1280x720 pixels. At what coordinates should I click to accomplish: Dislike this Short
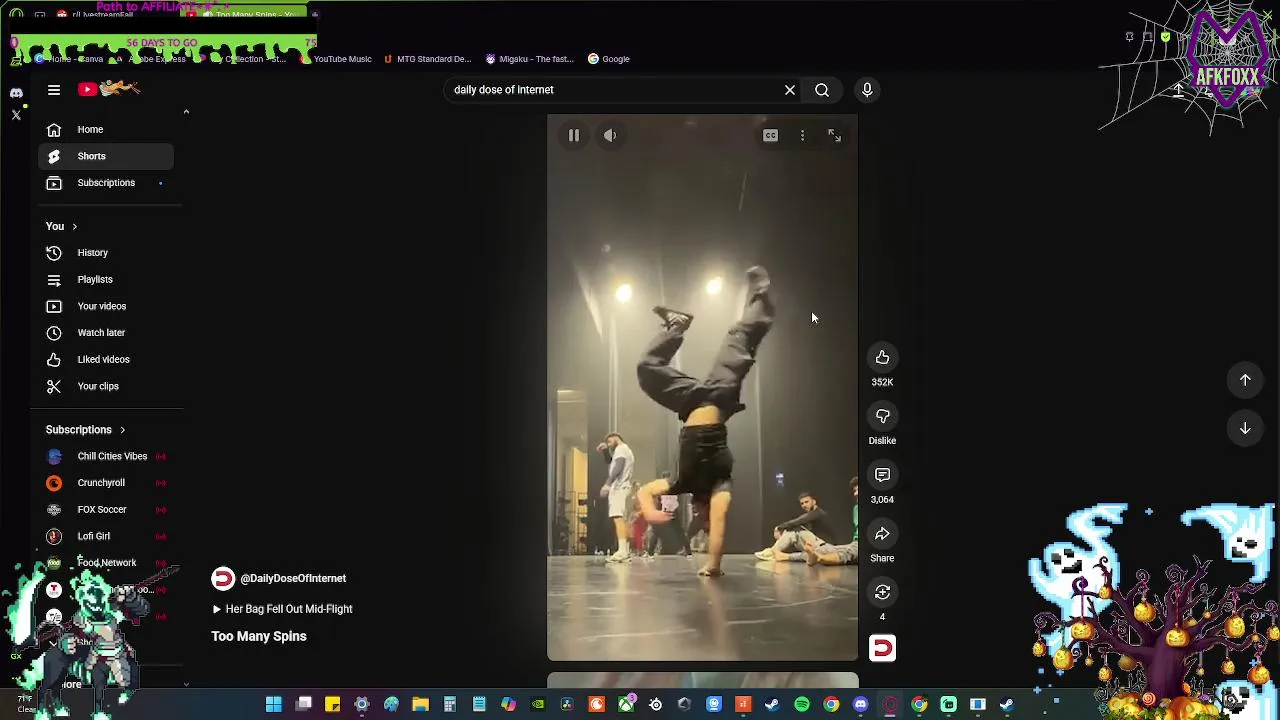[x=882, y=416]
